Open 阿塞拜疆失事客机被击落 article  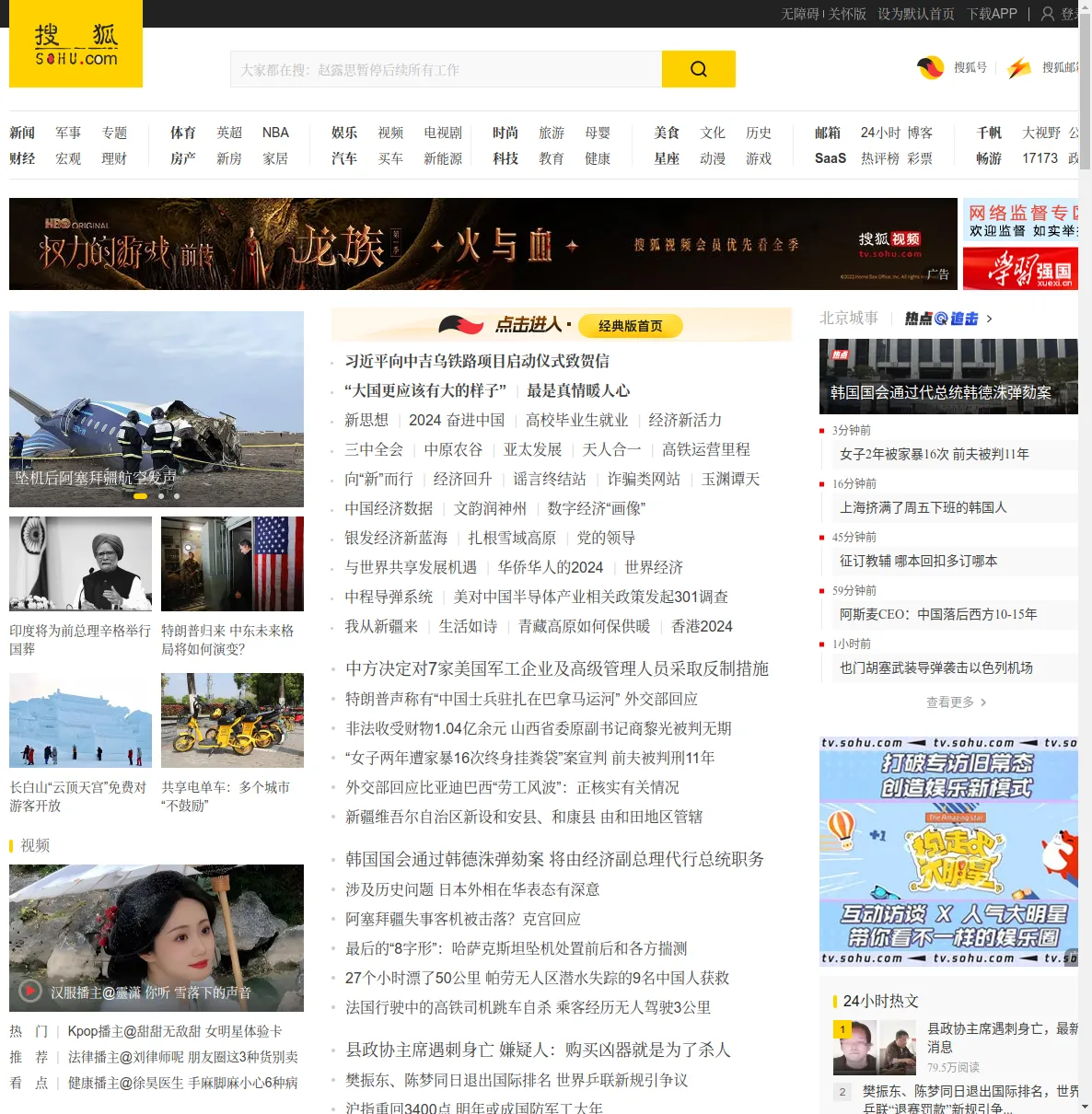(463, 919)
